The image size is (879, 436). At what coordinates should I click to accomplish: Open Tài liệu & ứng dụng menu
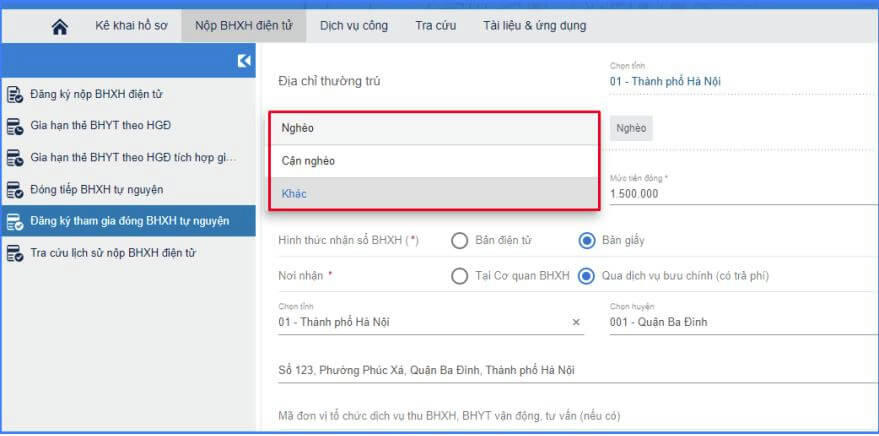click(535, 26)
